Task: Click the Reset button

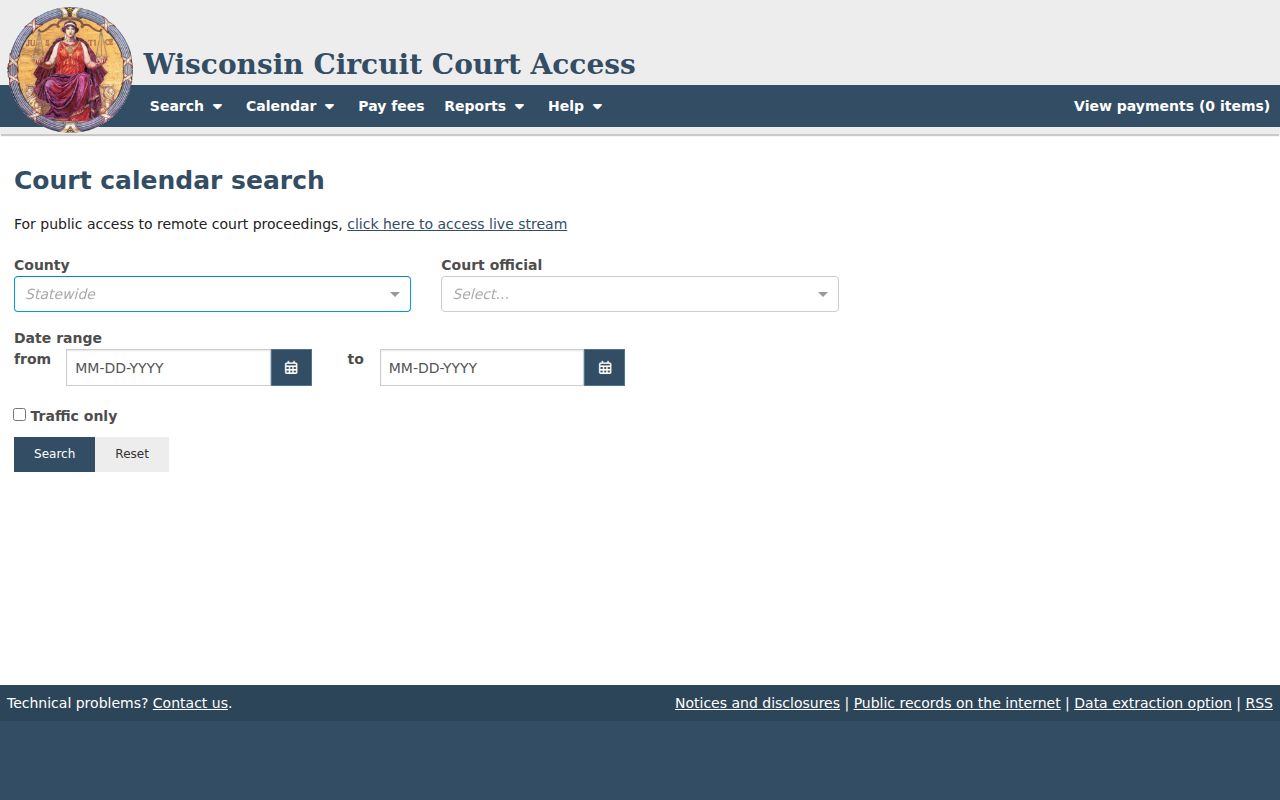Action: [132, 454]
